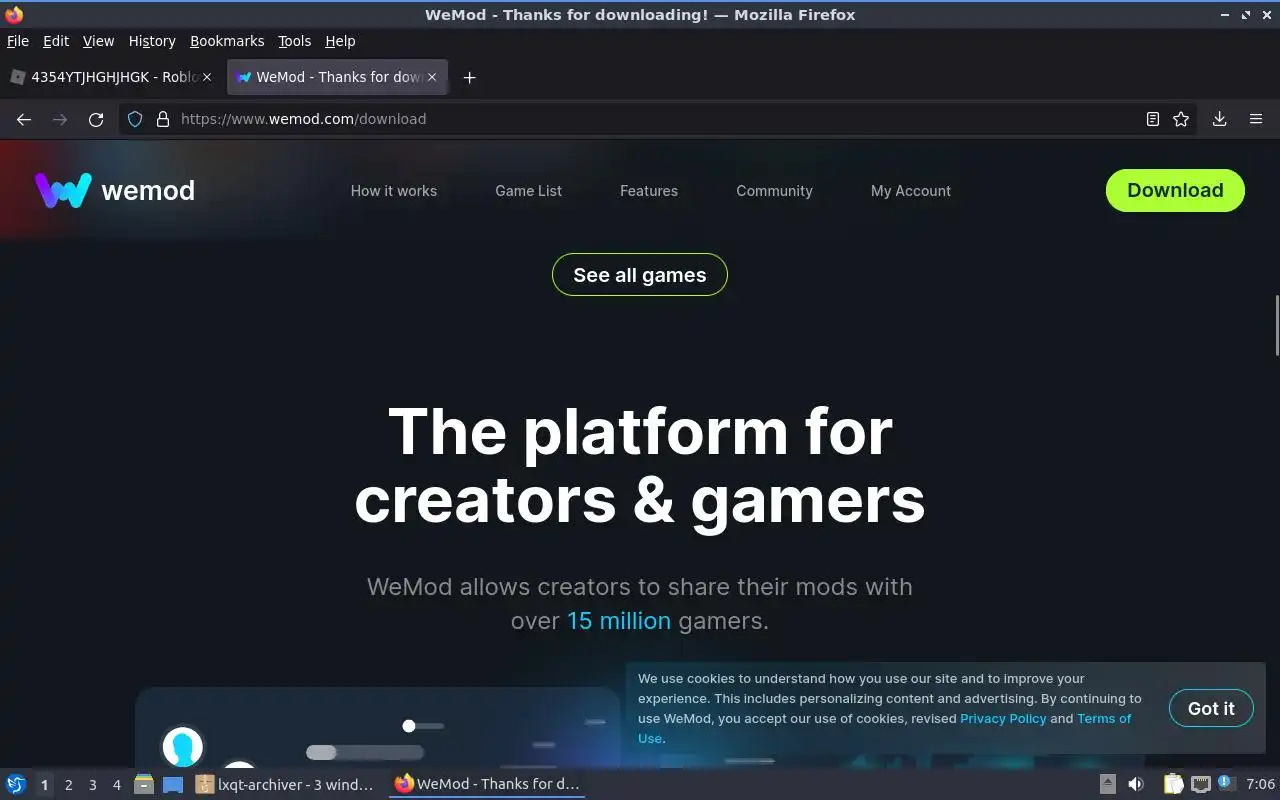Image resolution: width=1280 pixels, height=800 pixels.
Task: Open the tracking protection shield icon
Action: pyautogui.click(x=136, y=119)
